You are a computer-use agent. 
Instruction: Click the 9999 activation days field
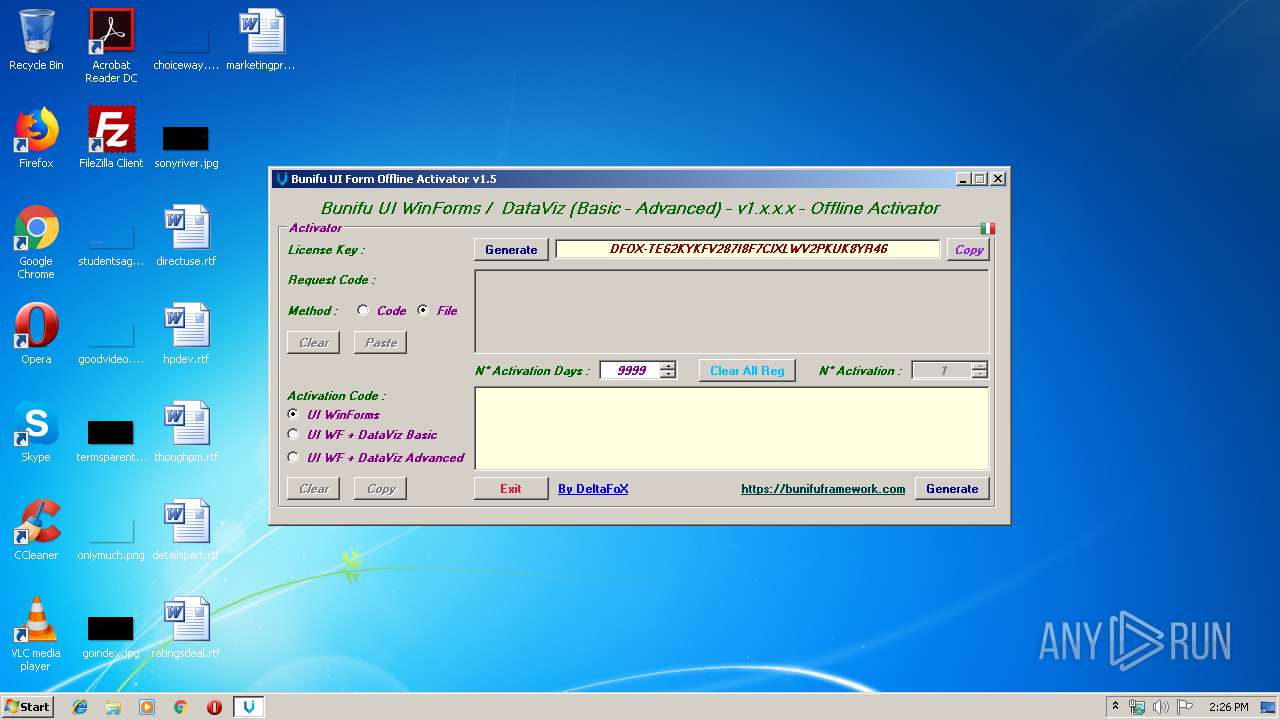point(630,370)
